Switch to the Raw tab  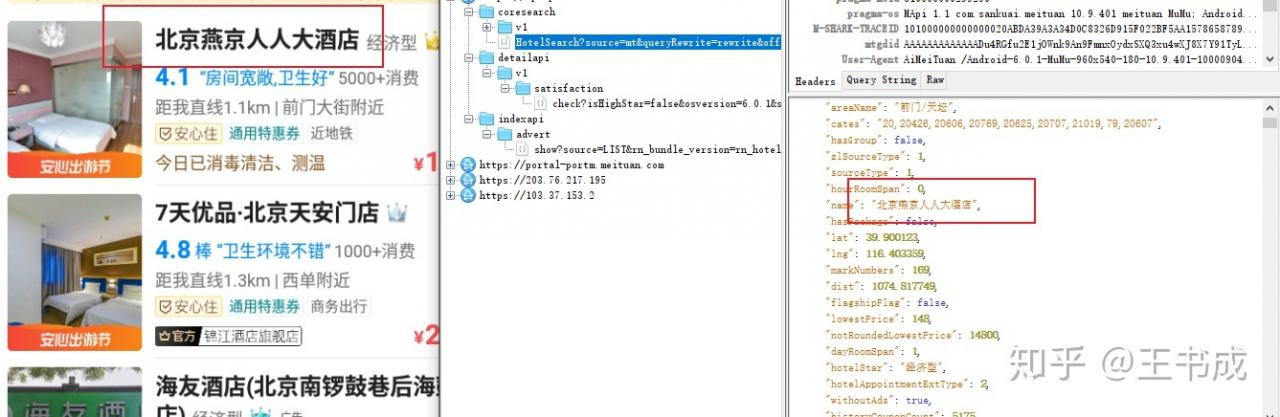pyautogui.click(x=935, y=80)
